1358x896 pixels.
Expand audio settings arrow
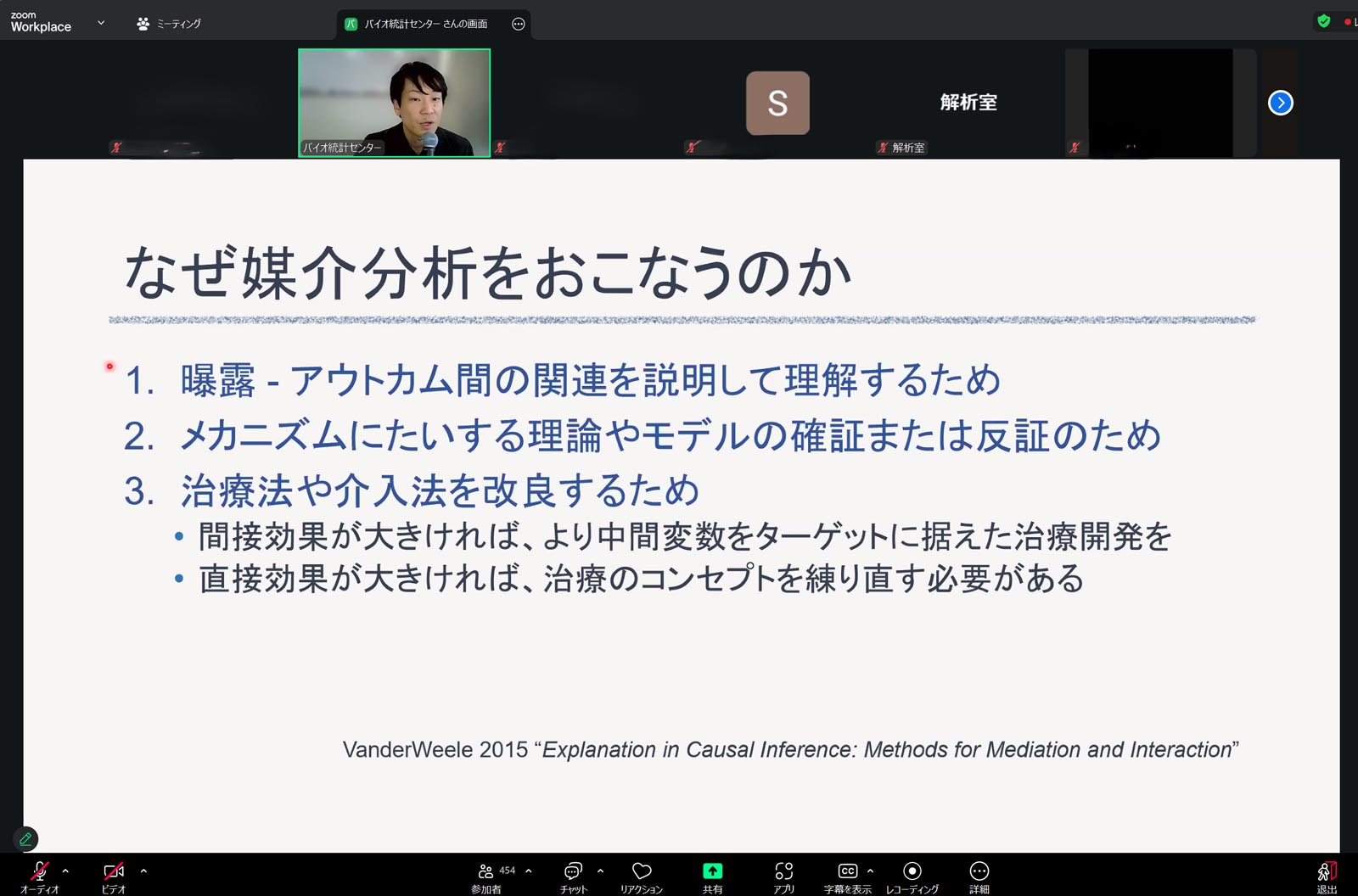point(65,871)
